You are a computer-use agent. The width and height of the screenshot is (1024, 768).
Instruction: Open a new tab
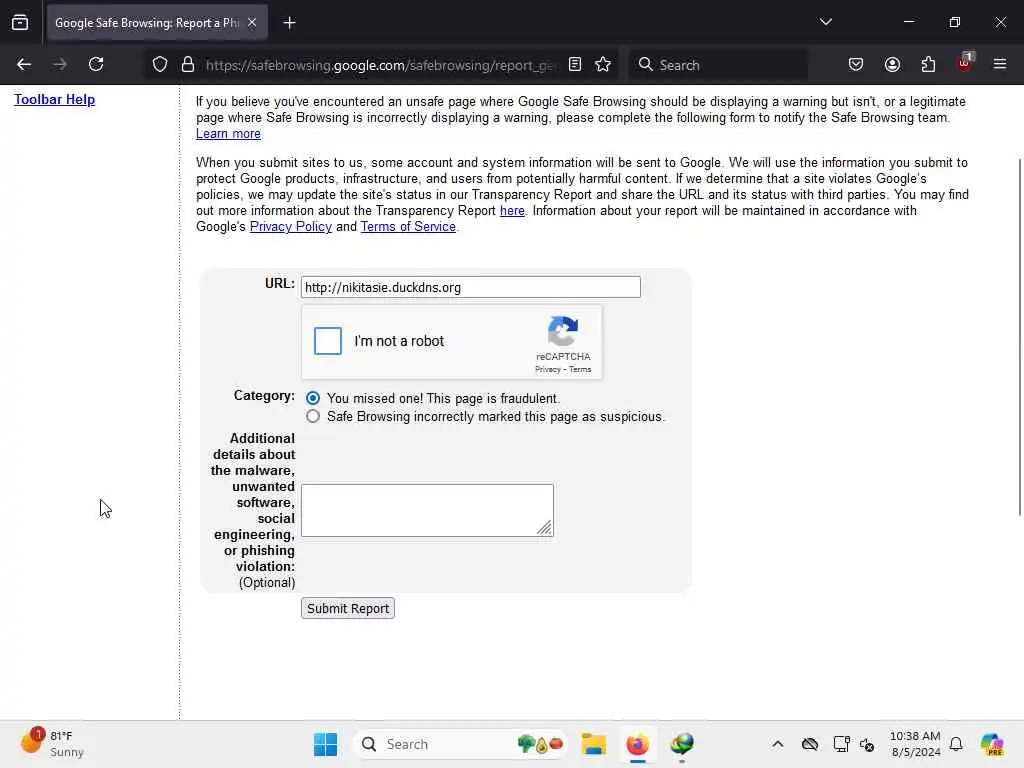[x=289, y=23]
